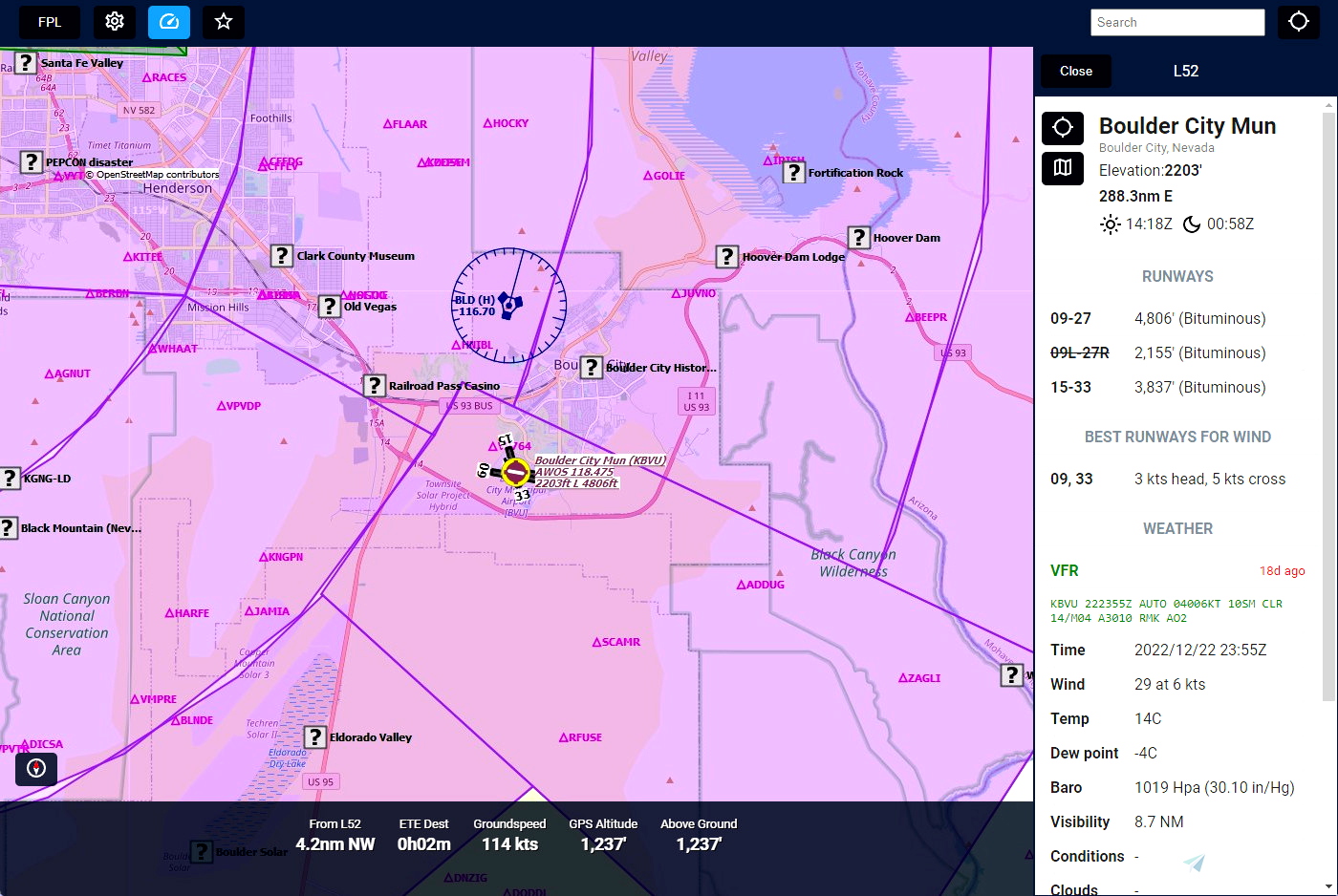Open settings gear icon
The width and height of the screenshot is (1338, 896).
click(x=115, y=22)
